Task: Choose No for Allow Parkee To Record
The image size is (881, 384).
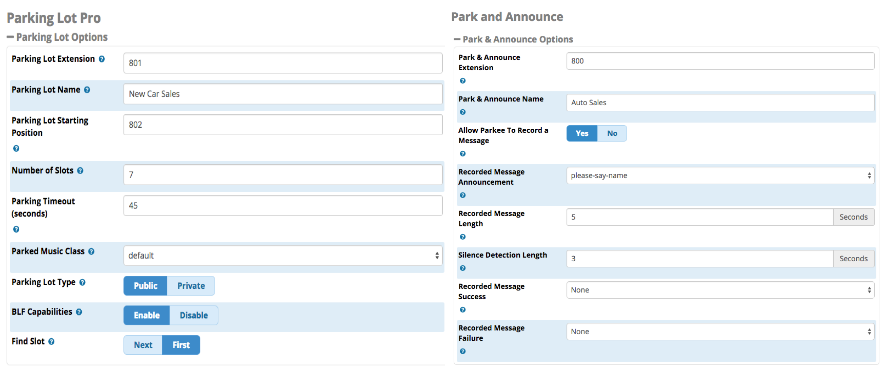Action: coord(612,133)
